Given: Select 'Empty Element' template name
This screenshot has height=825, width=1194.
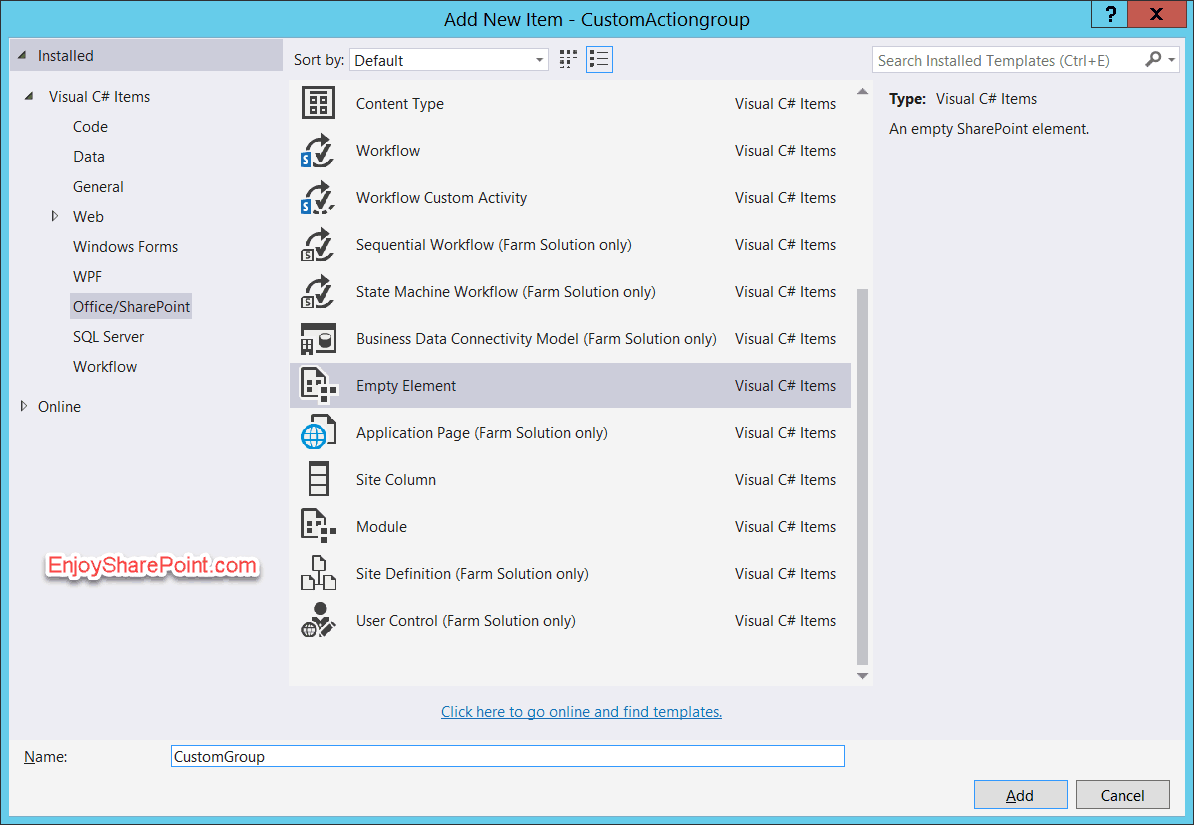Looking at the screenshot, I should point(406,386).
